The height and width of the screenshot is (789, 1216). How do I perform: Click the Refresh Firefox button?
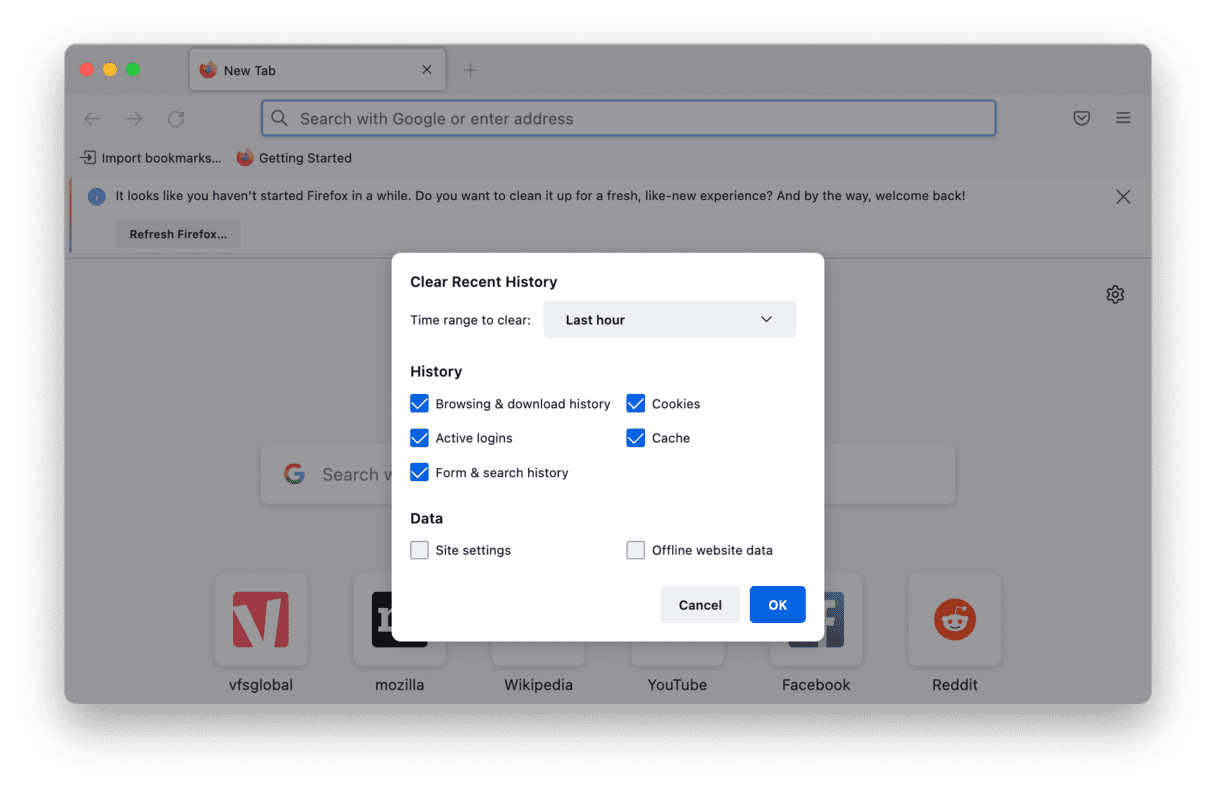click(x=178, y=234)
